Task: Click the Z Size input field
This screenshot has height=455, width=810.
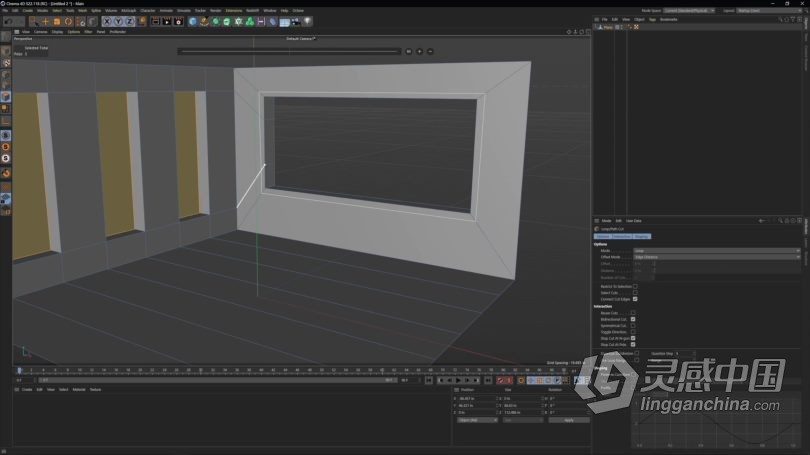Action: click(522, 413)
